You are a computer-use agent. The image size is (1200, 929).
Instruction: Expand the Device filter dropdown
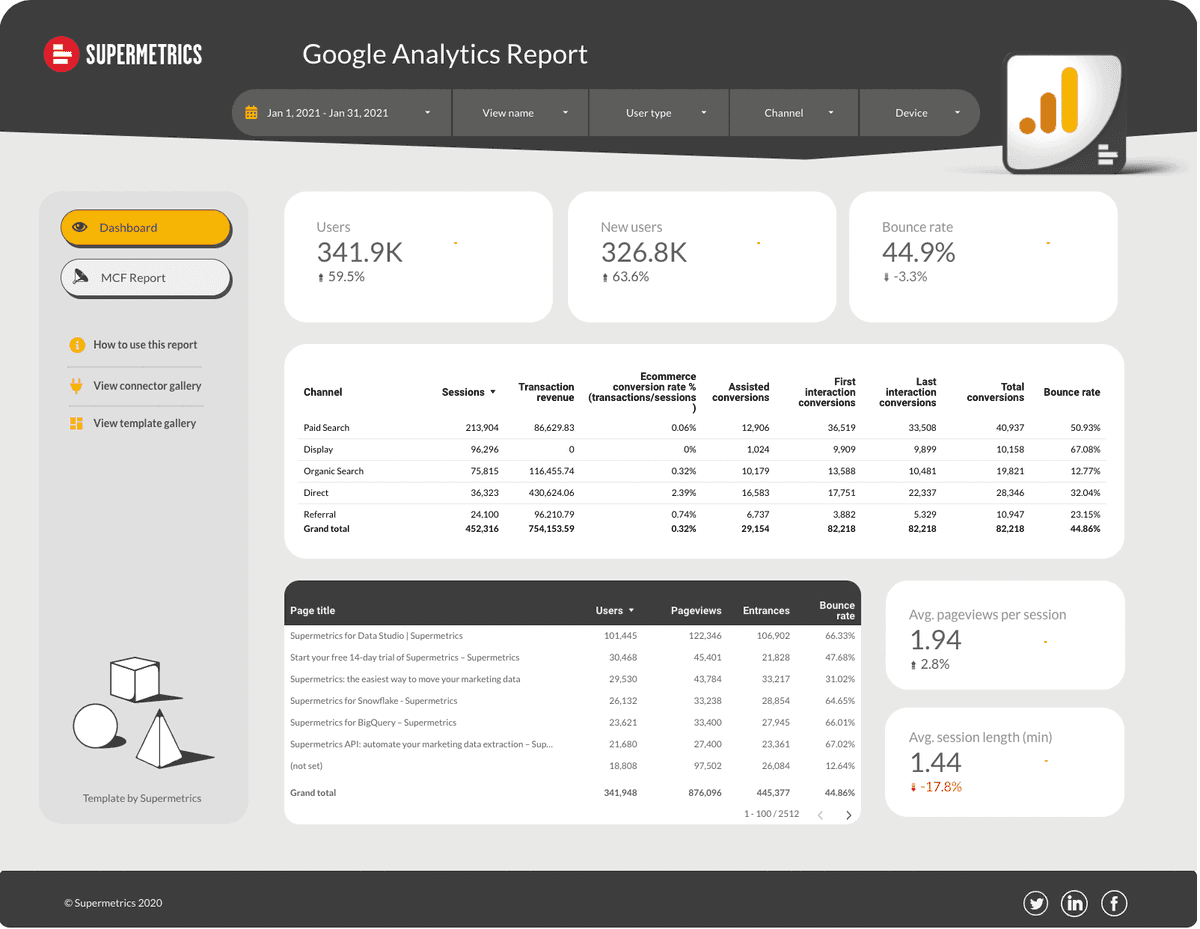(919, 113)
